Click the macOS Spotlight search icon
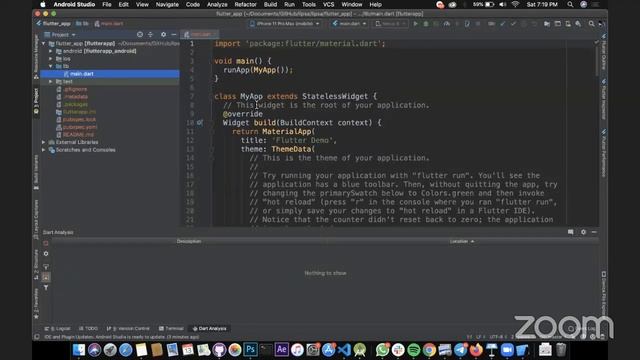Viewport: 640px width, 360px height. tap(570, 4)
